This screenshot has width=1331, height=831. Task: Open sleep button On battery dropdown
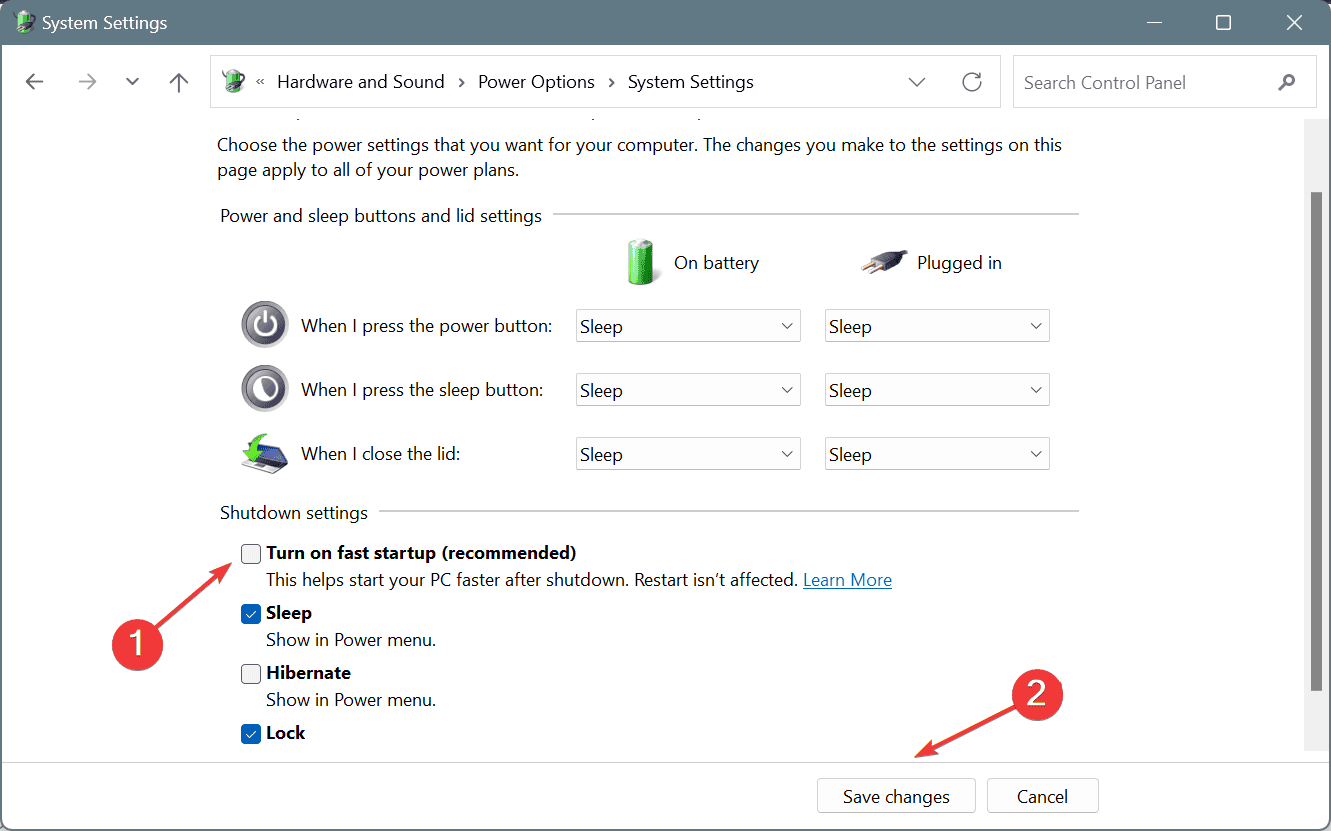688,390
